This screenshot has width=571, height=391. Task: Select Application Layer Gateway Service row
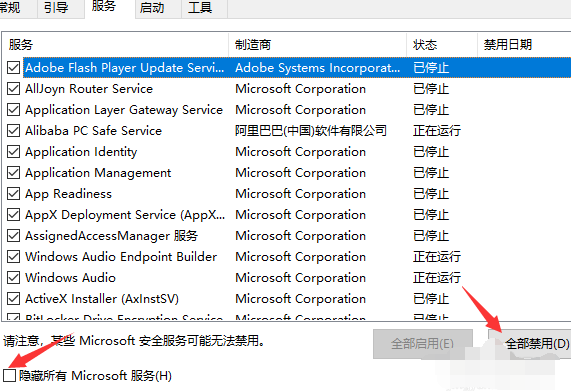click(x=288, y=110)
